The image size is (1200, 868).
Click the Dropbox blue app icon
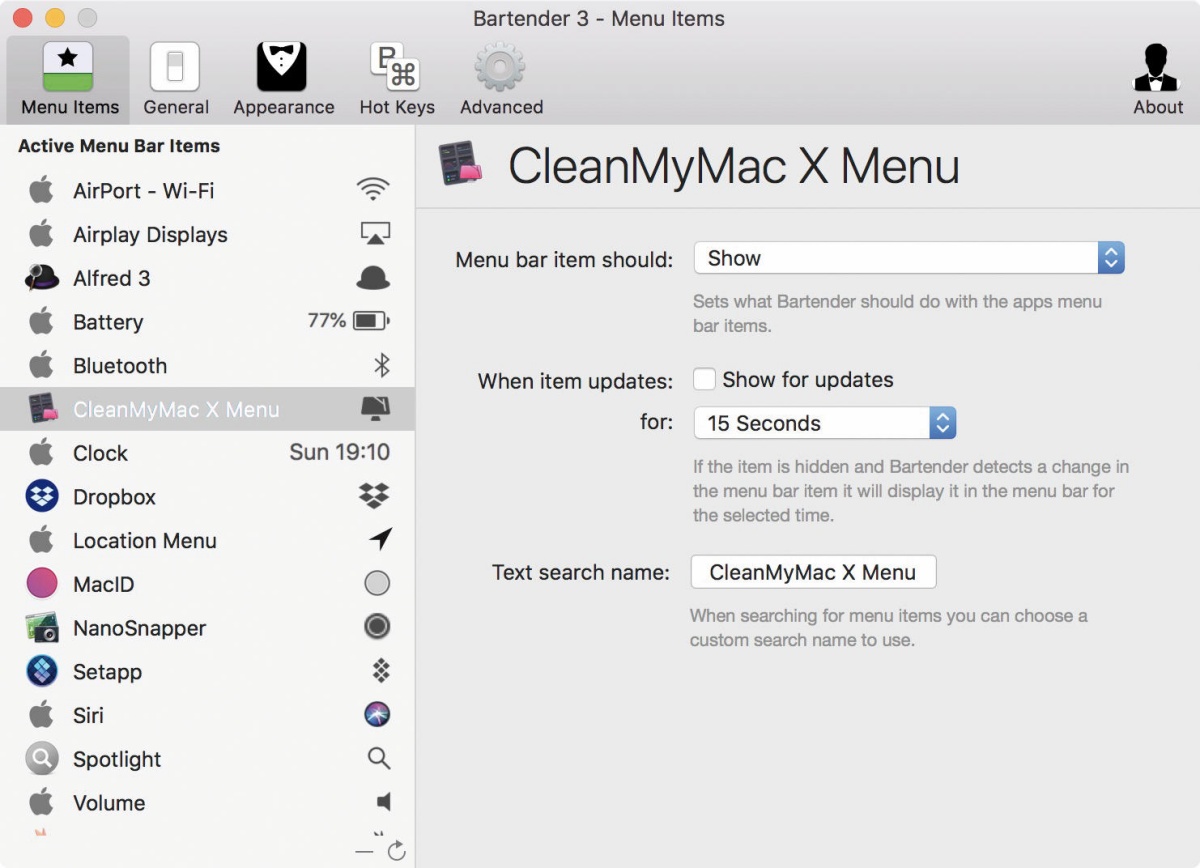pos(42,496)
